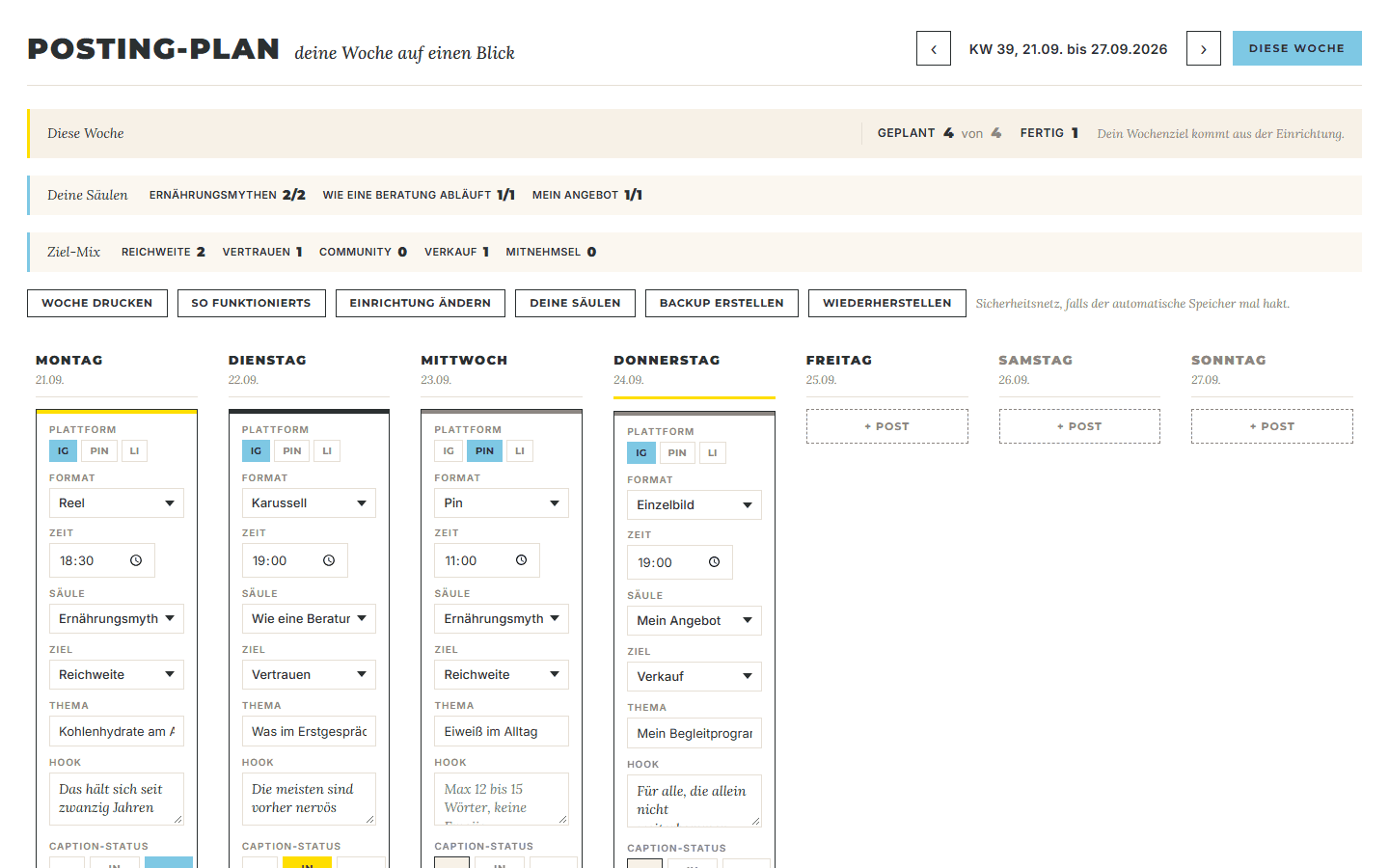Toggle IG platform in Mittwoch card
The width and height of the screenshot is (1389, 868).
pos(449,450)
